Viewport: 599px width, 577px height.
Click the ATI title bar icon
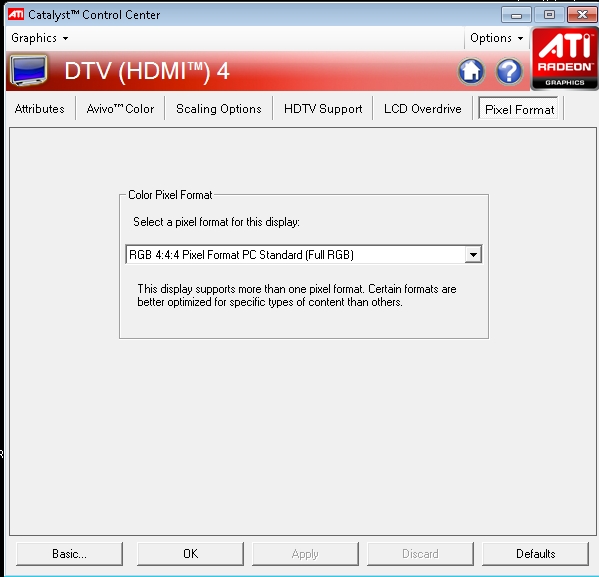[x=16, y=15]
